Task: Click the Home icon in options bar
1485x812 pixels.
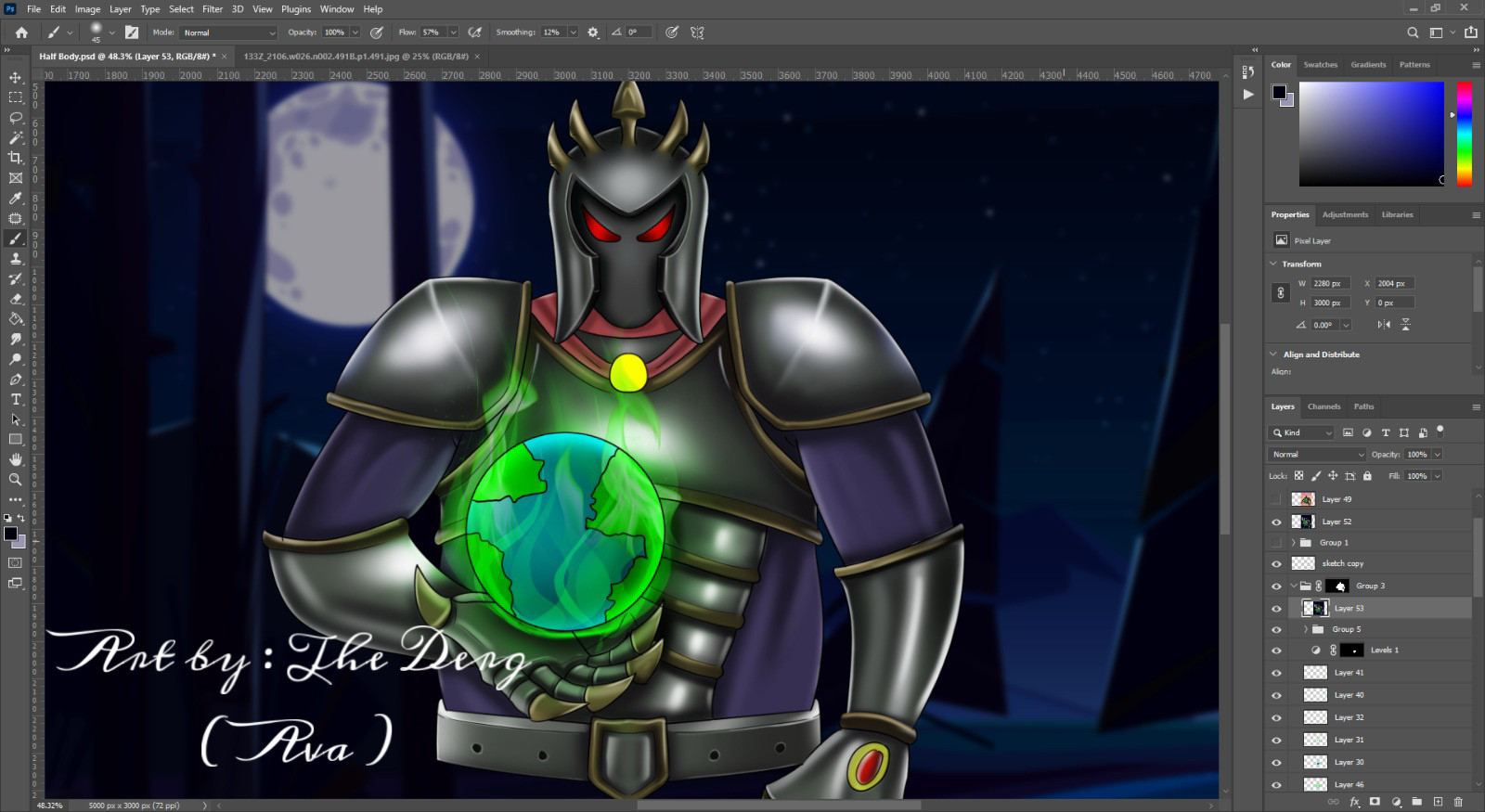Action: [21, 32]
